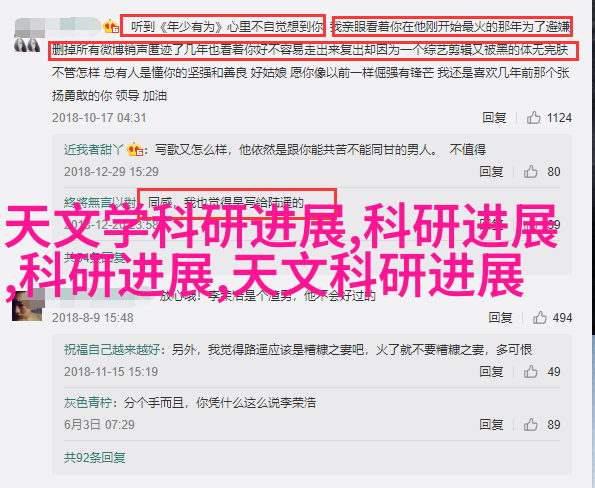This screenshot has height=488, width=595.
Task: Reply to the comment by 近我者甜丫
Action: 491,172
